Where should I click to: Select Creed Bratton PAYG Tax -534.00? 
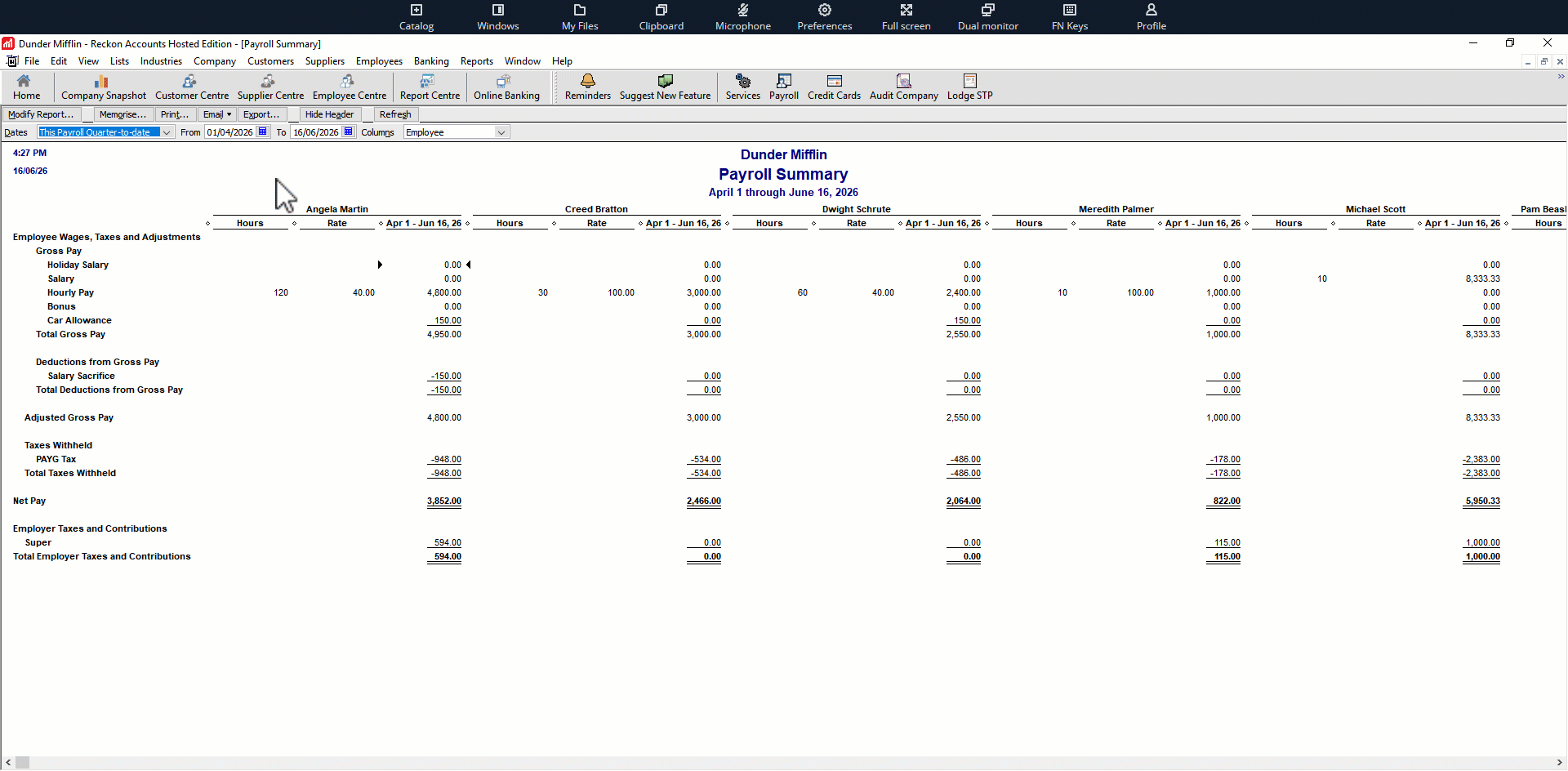click(x=706, y=459)
